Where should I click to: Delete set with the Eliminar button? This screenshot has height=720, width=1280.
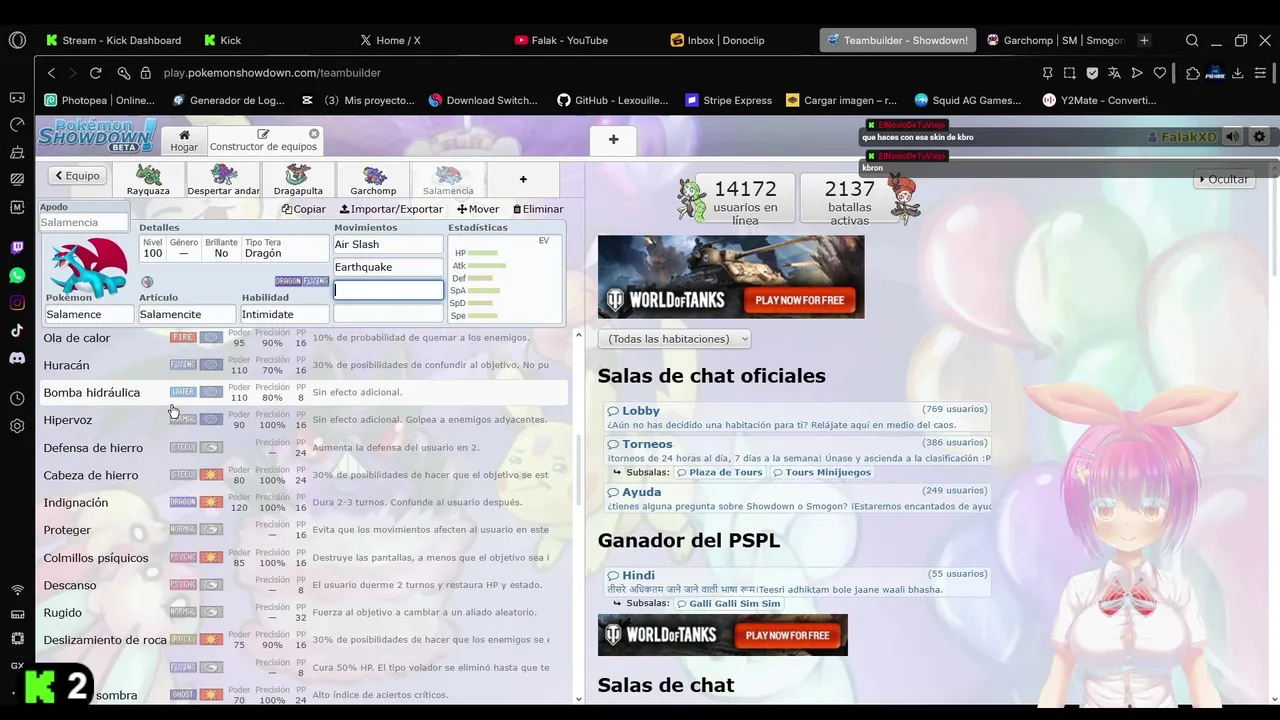(x=538, y=209)
